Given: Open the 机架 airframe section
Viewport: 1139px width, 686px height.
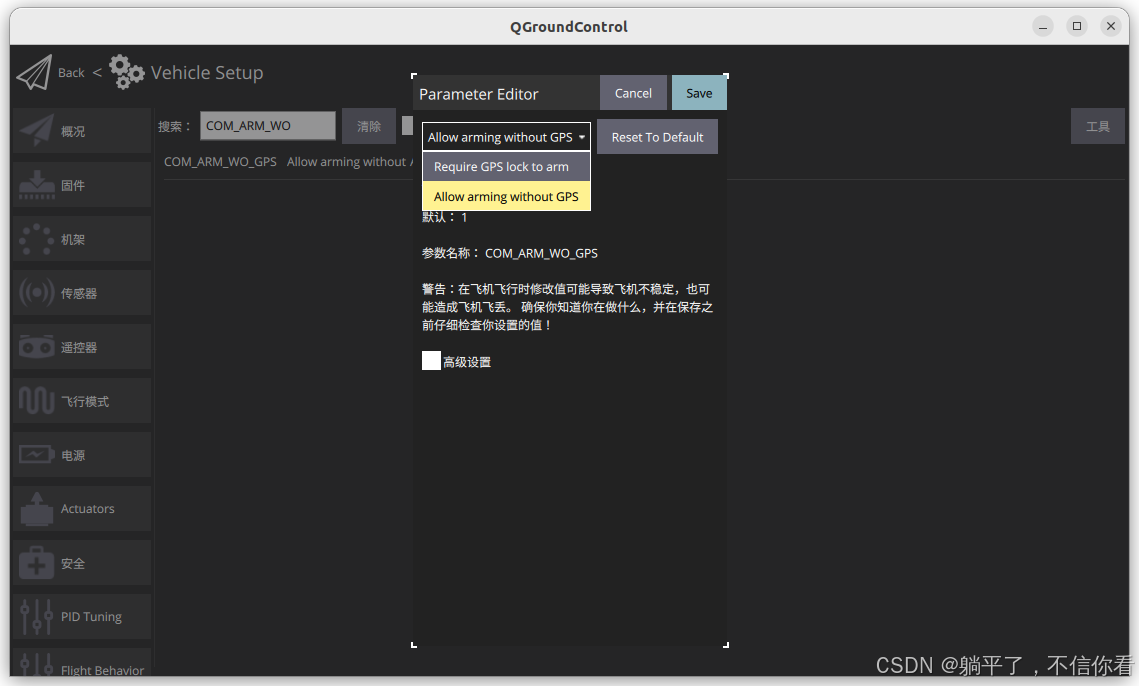Looking at the screenshot, I should pos(81,239).
